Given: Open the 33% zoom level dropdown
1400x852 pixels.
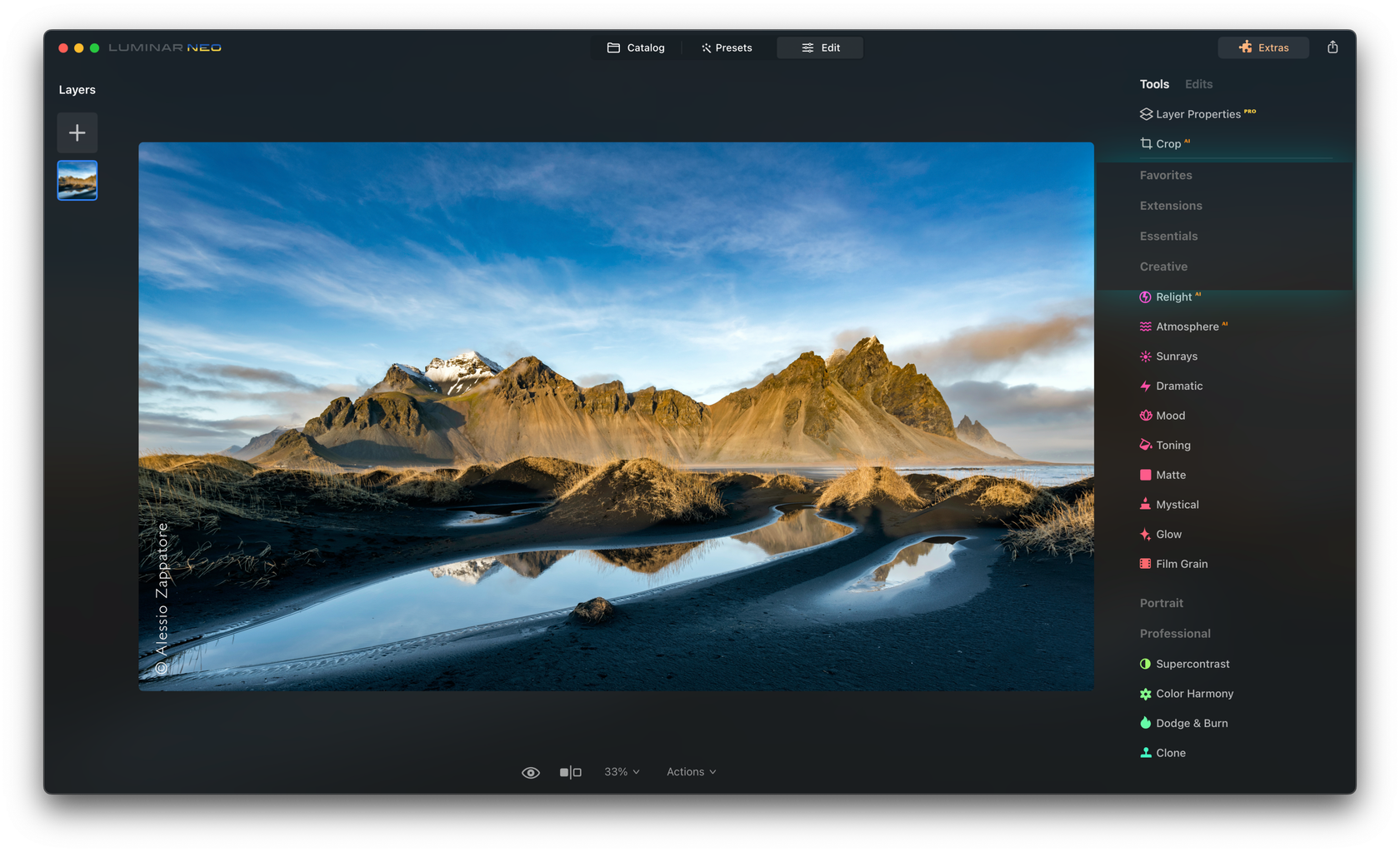Looking at the screenshot, I should tap(621, 771).
